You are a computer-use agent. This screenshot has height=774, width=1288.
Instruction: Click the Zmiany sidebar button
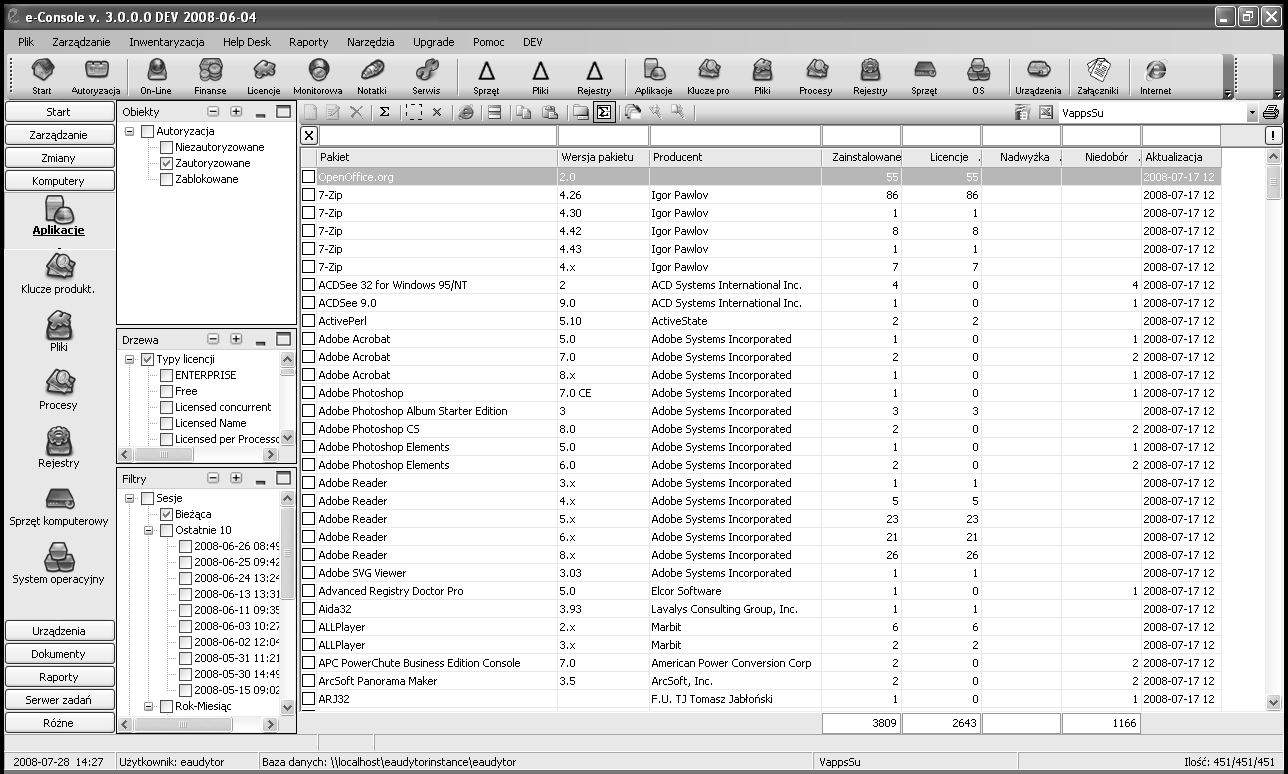[x=59, y=158]
